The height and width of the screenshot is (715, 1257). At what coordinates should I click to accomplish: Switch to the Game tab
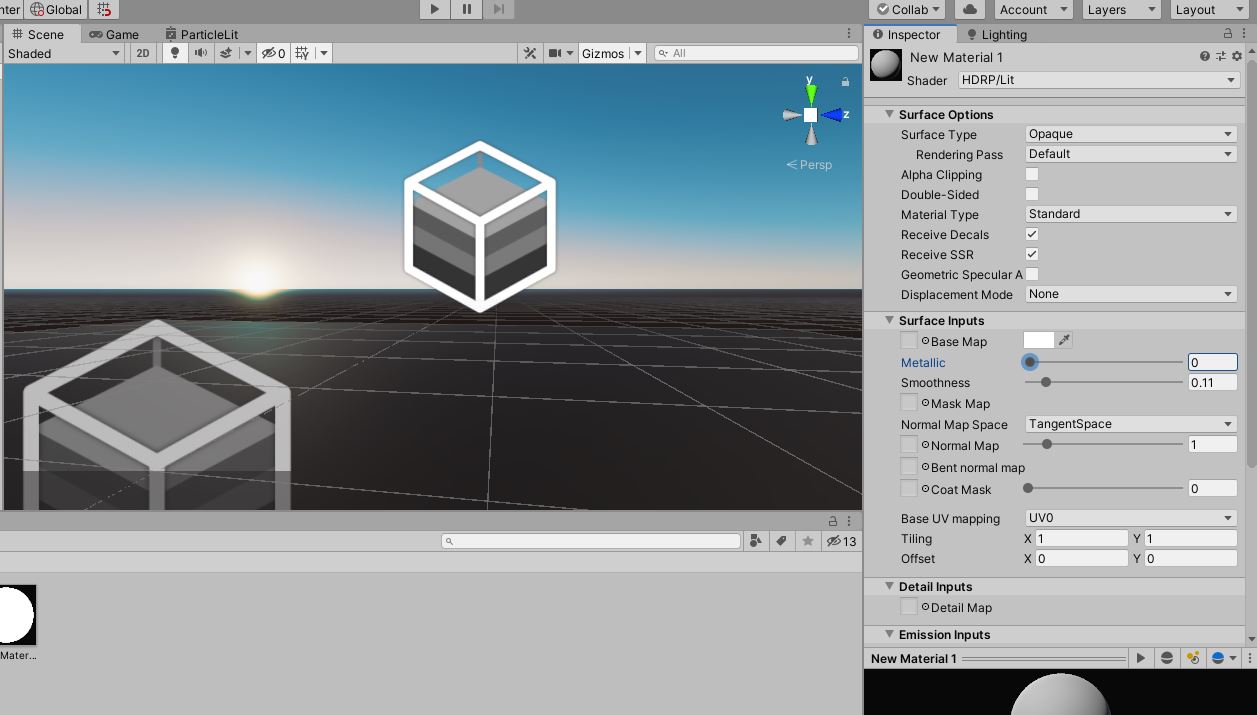click(x=113, y=33)
